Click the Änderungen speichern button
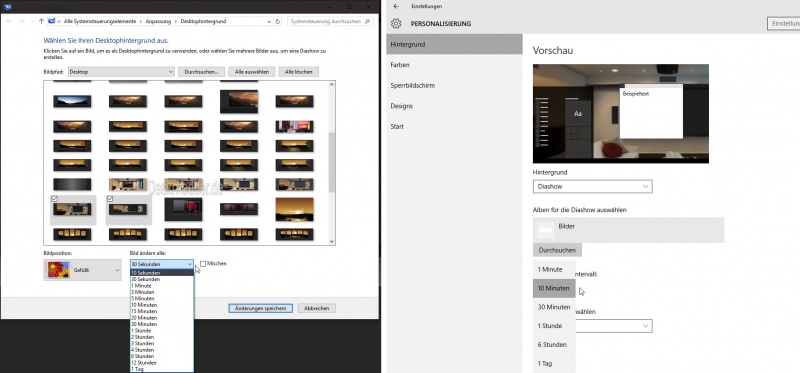The image size is (800, 373). 261,308
